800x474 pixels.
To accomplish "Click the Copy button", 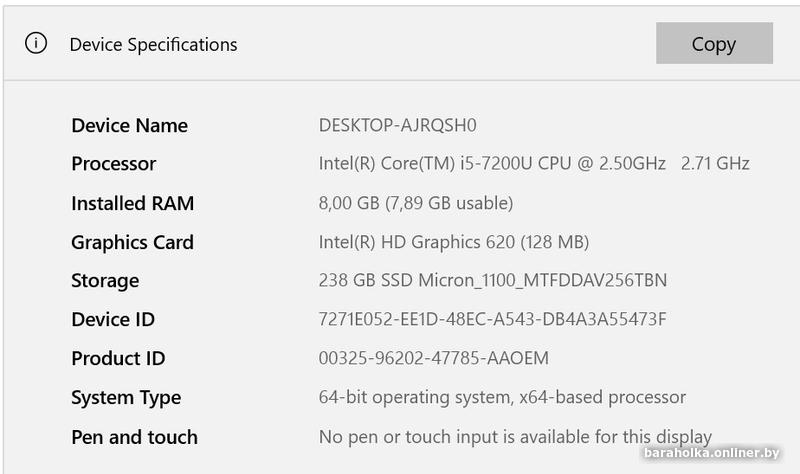I will (713, 44).
